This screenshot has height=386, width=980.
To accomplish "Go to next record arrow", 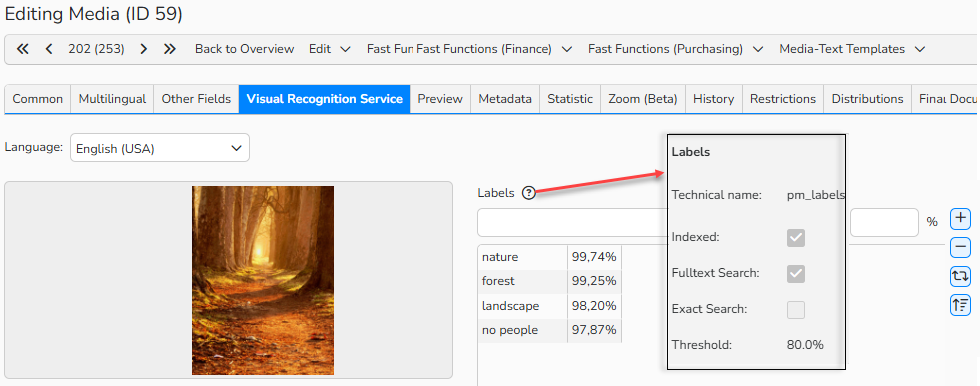I will (144, 49).
